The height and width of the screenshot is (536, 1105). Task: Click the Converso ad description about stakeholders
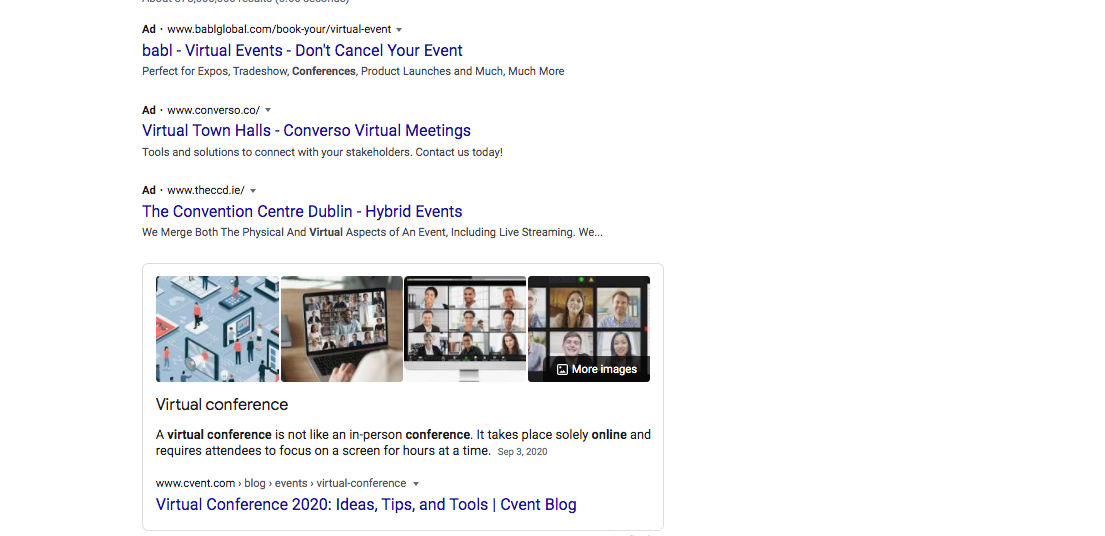pyautogui.click(x=322, y=152)
